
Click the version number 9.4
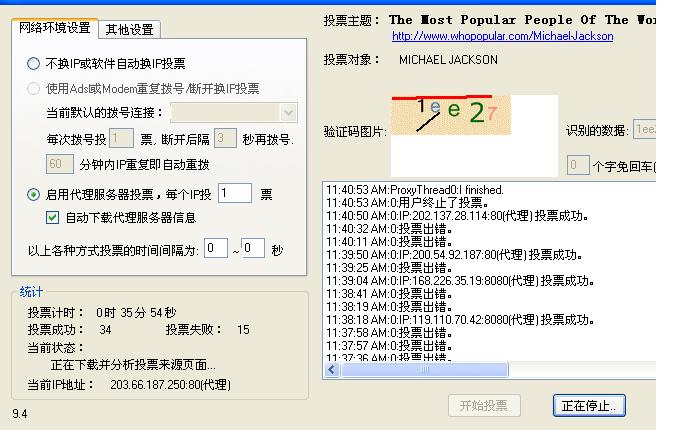(x=20, y=413)
